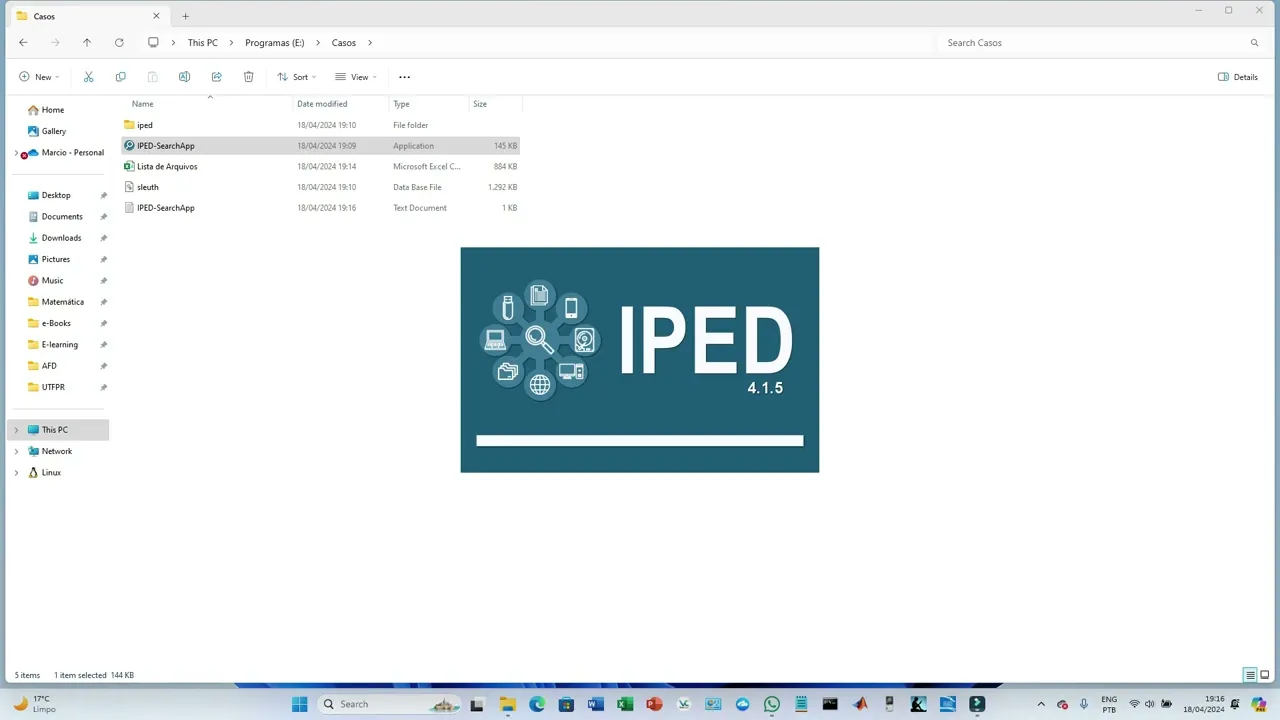This screenshot has width=1280, height=720.
Task: Sort by Name column header
Action: tap(143, 104)
